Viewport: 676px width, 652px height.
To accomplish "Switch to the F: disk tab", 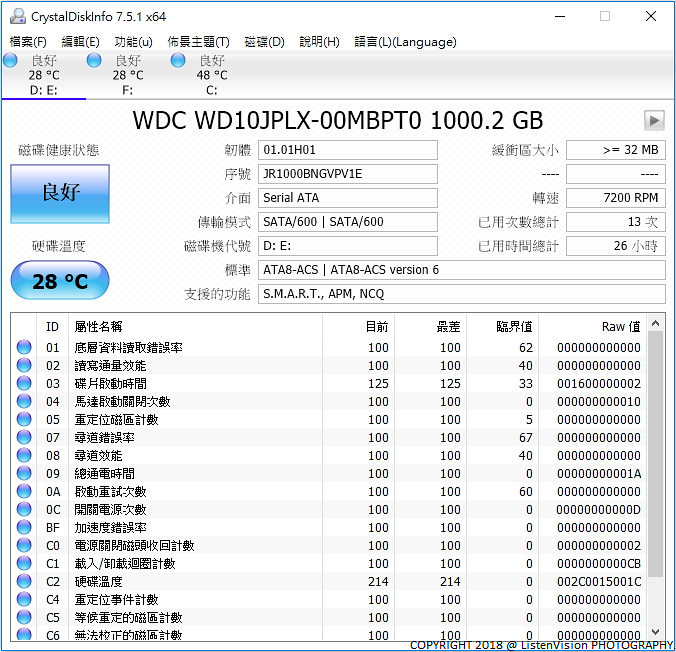I will tap(128, 75).
